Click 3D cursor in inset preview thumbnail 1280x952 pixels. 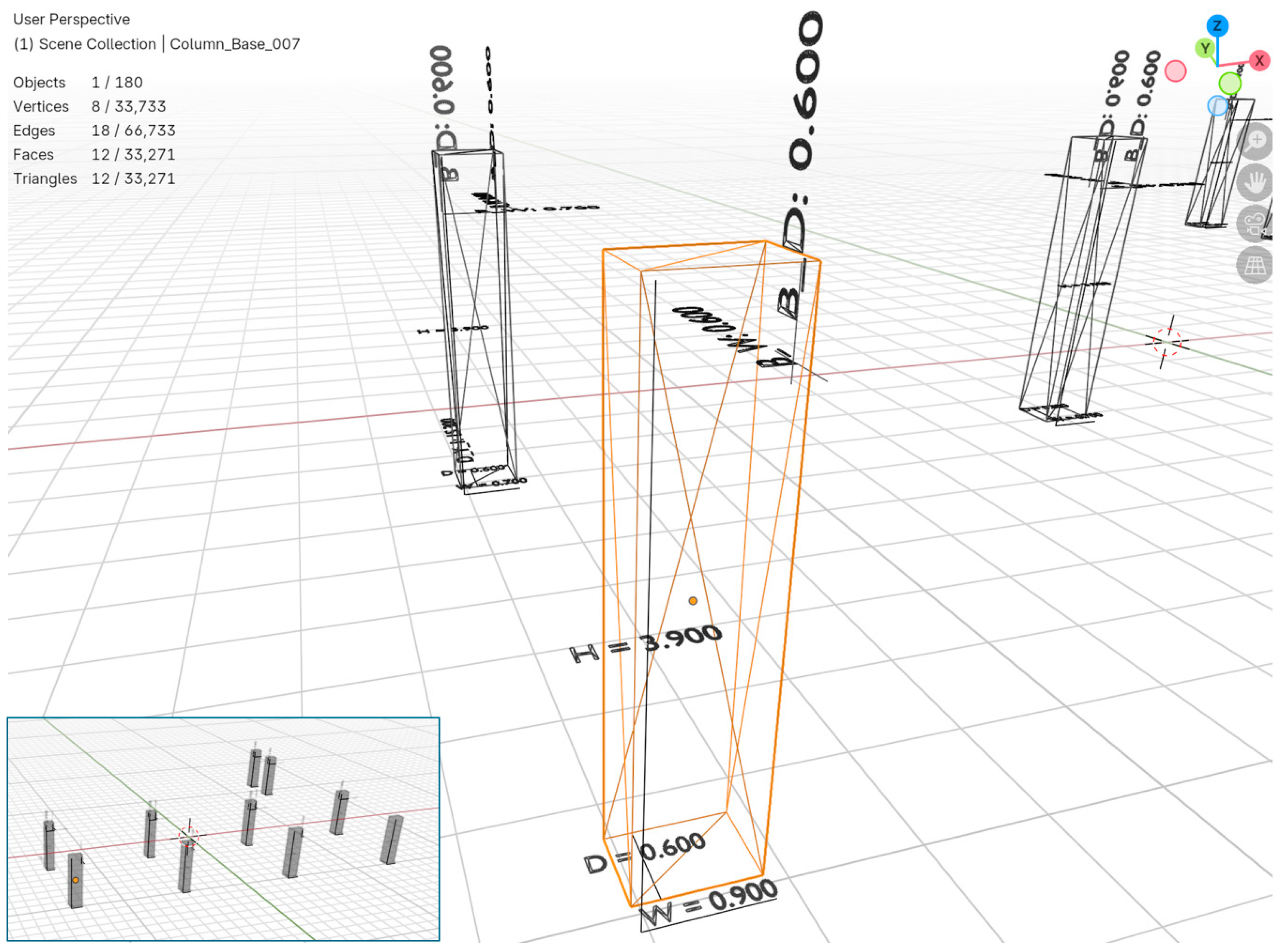(188, 836)
